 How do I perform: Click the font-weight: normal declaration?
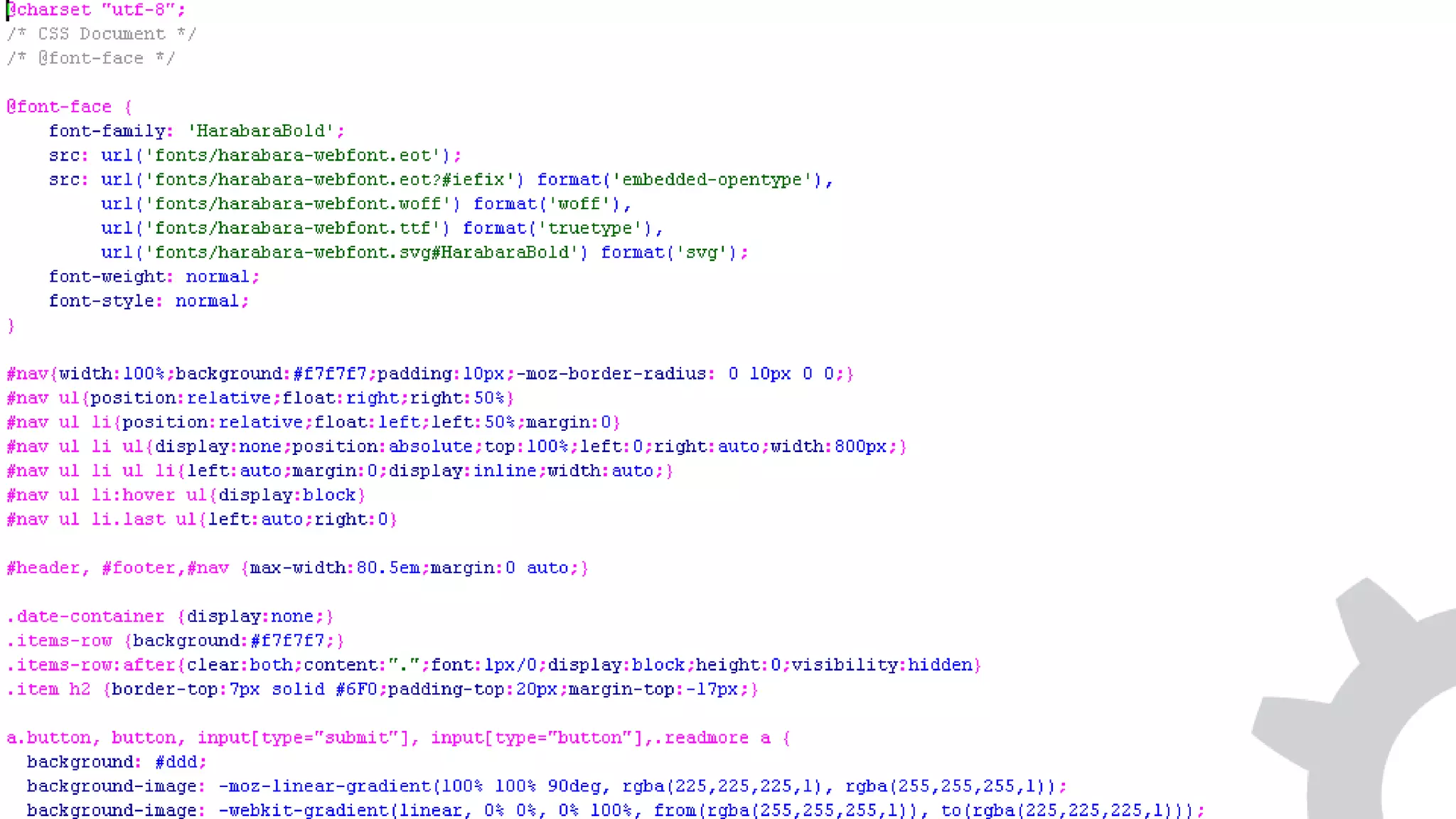click(x=154, y=277)
